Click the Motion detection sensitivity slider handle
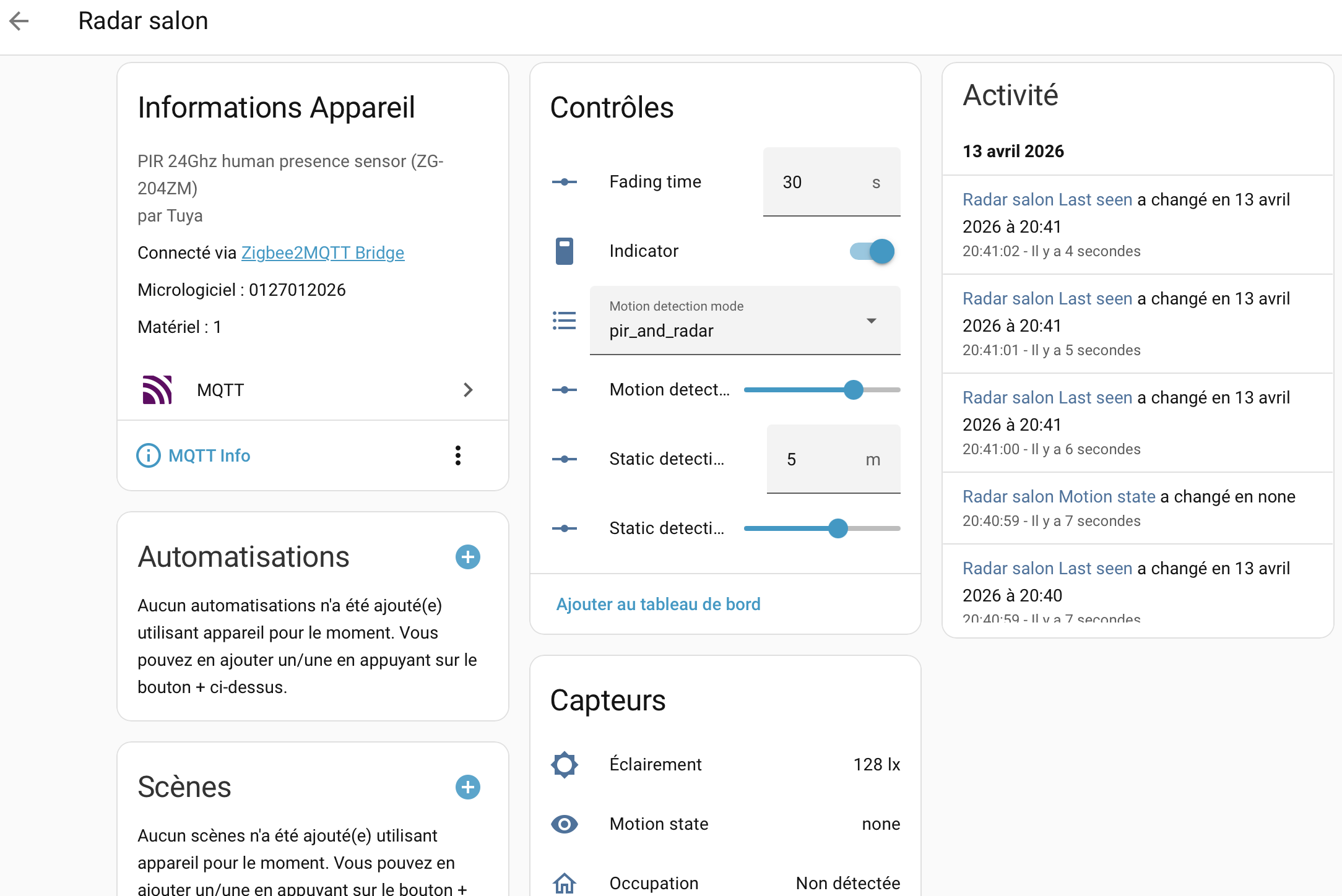This screenshot has width=1342, height=896. pos(854,390)
